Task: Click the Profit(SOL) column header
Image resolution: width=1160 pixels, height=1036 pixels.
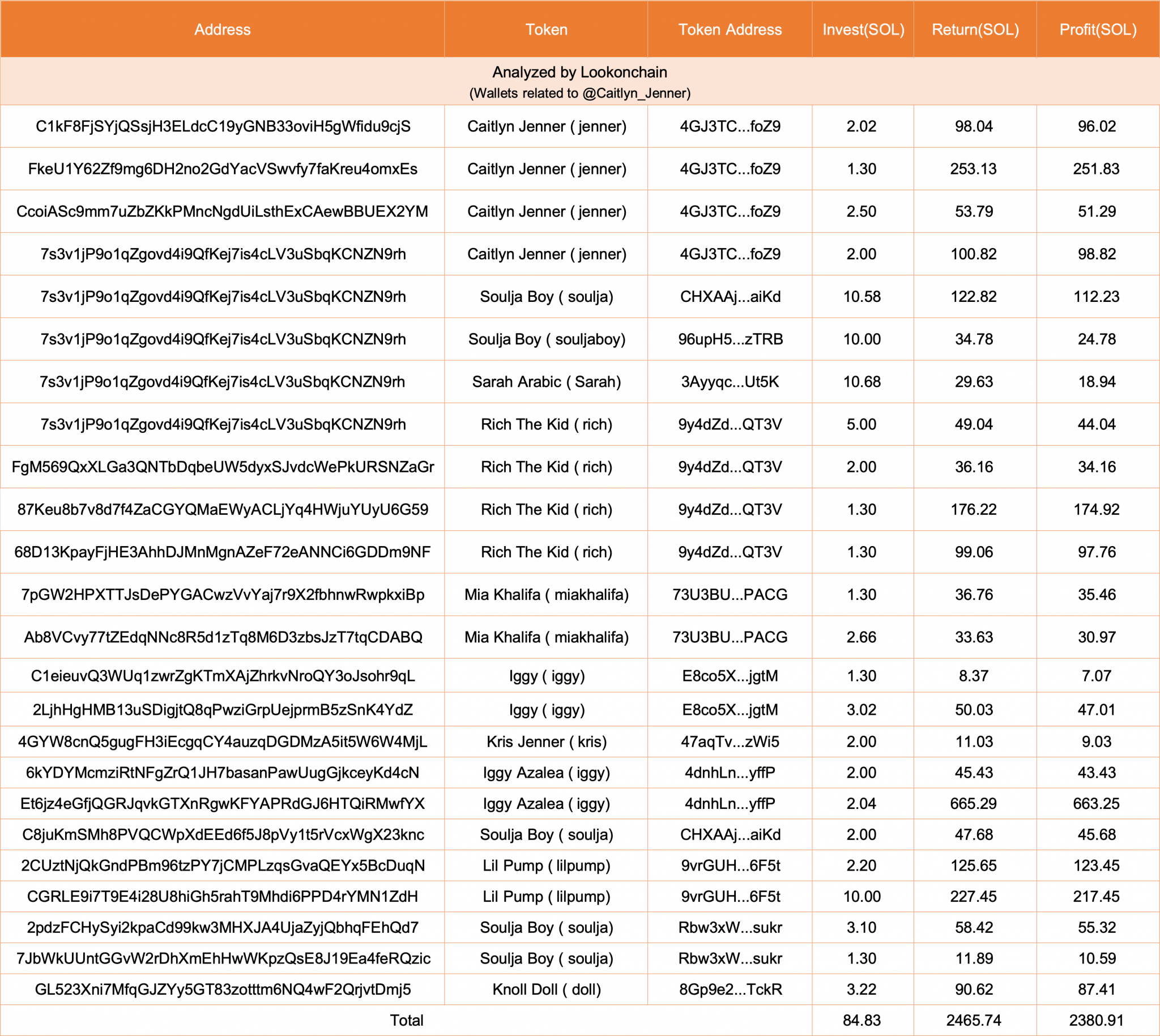Action: pyautogui.click(x=1097, y=29)
